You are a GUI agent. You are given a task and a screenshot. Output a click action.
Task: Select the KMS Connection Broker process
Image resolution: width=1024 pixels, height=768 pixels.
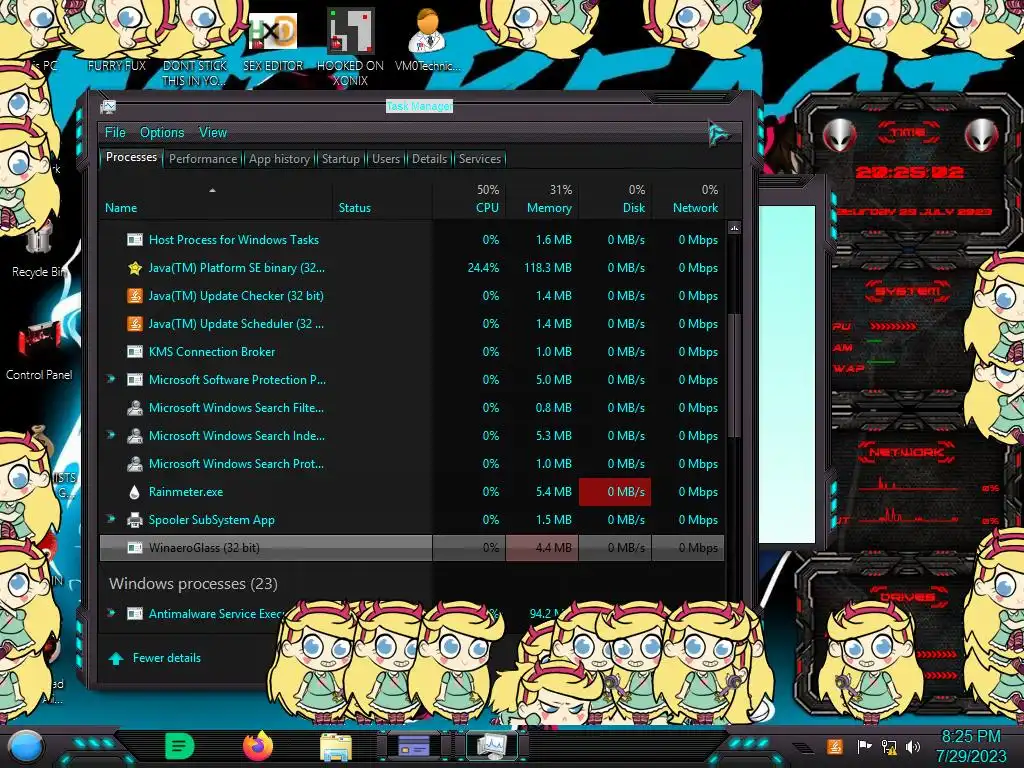pos(212,351)
